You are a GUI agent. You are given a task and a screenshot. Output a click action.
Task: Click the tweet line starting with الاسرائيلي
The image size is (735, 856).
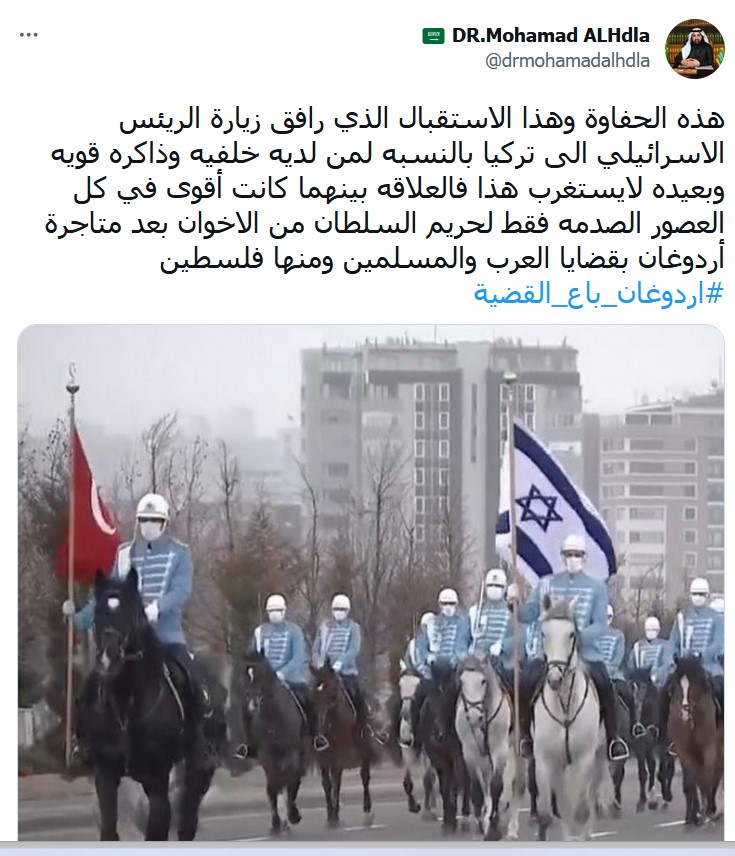[388, 154]
